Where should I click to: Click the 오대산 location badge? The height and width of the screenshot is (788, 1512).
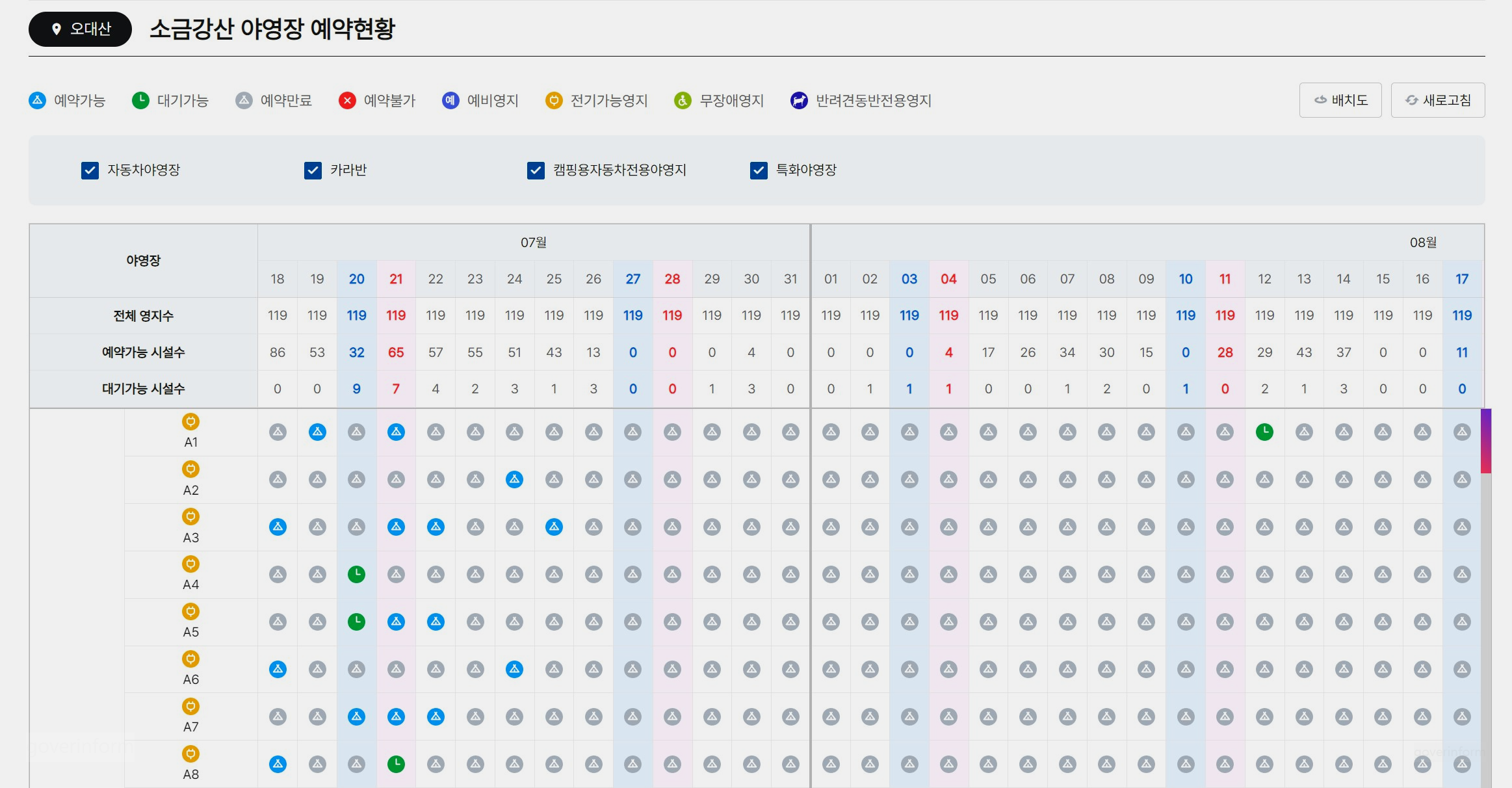pyautogui.click(x=81, y=29)
